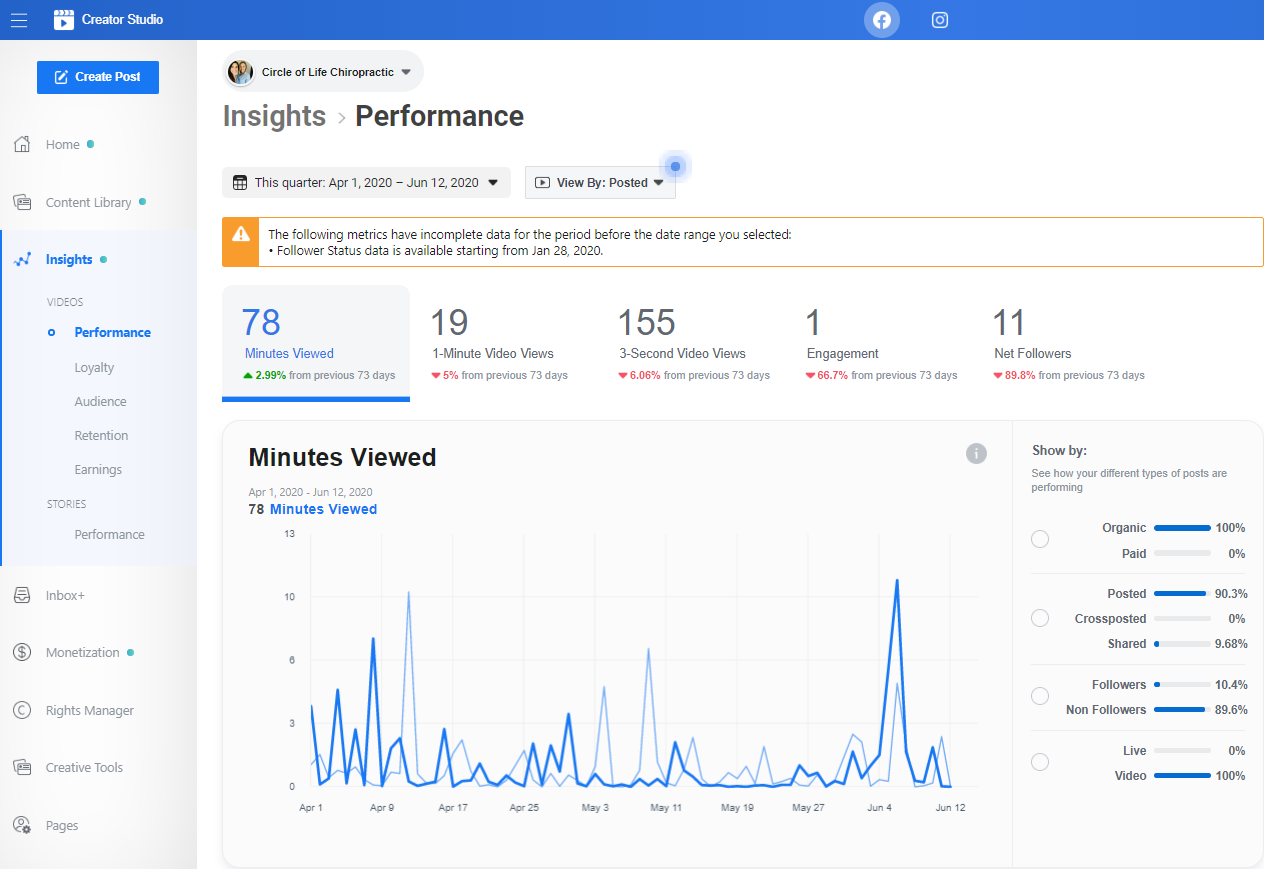Select the Live/Video radio button
This screenshot has width=1264, height=869.
(x=1040, y=762)
